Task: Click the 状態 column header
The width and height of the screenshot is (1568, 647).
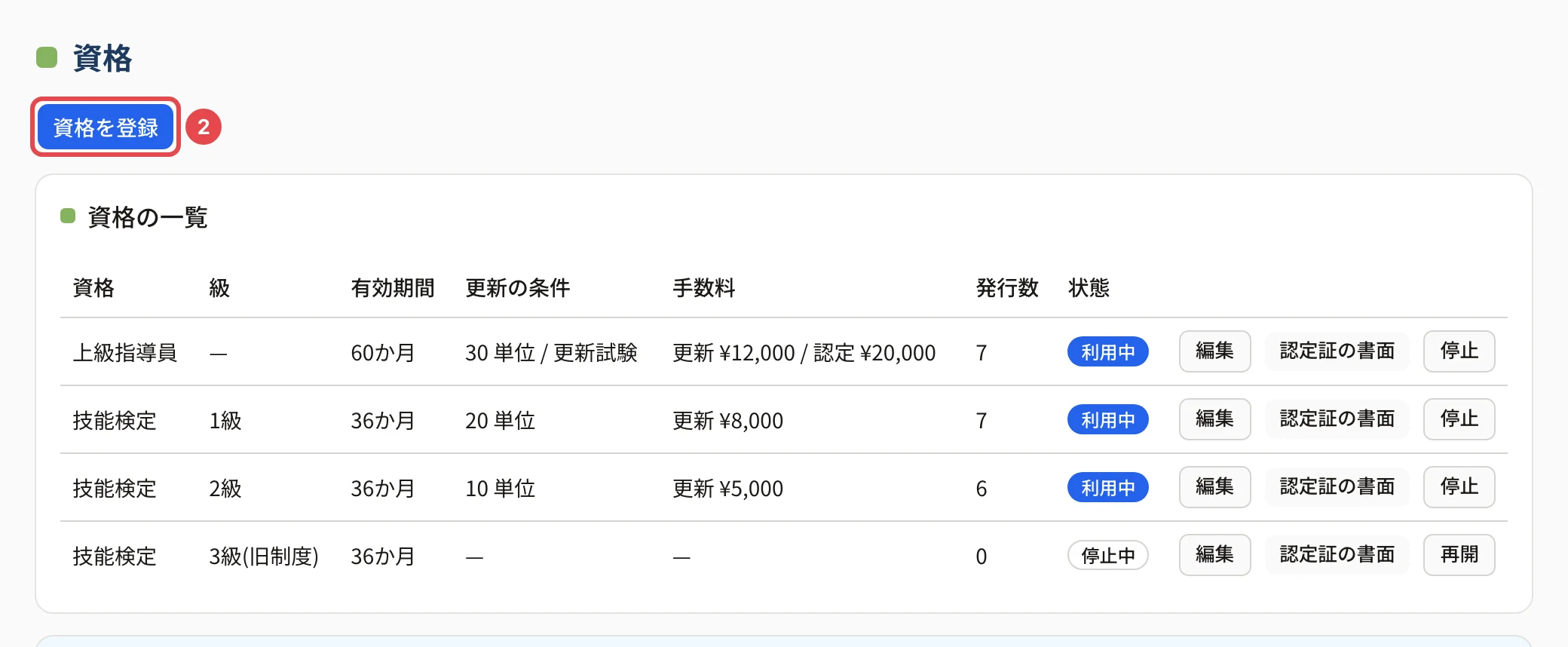Action: pyautogui.click(x=1089, y=287)
